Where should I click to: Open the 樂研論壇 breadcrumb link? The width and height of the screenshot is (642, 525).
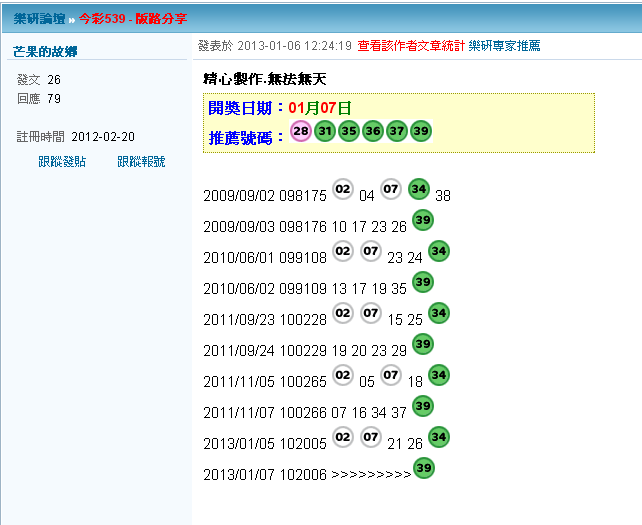[39, 19]
